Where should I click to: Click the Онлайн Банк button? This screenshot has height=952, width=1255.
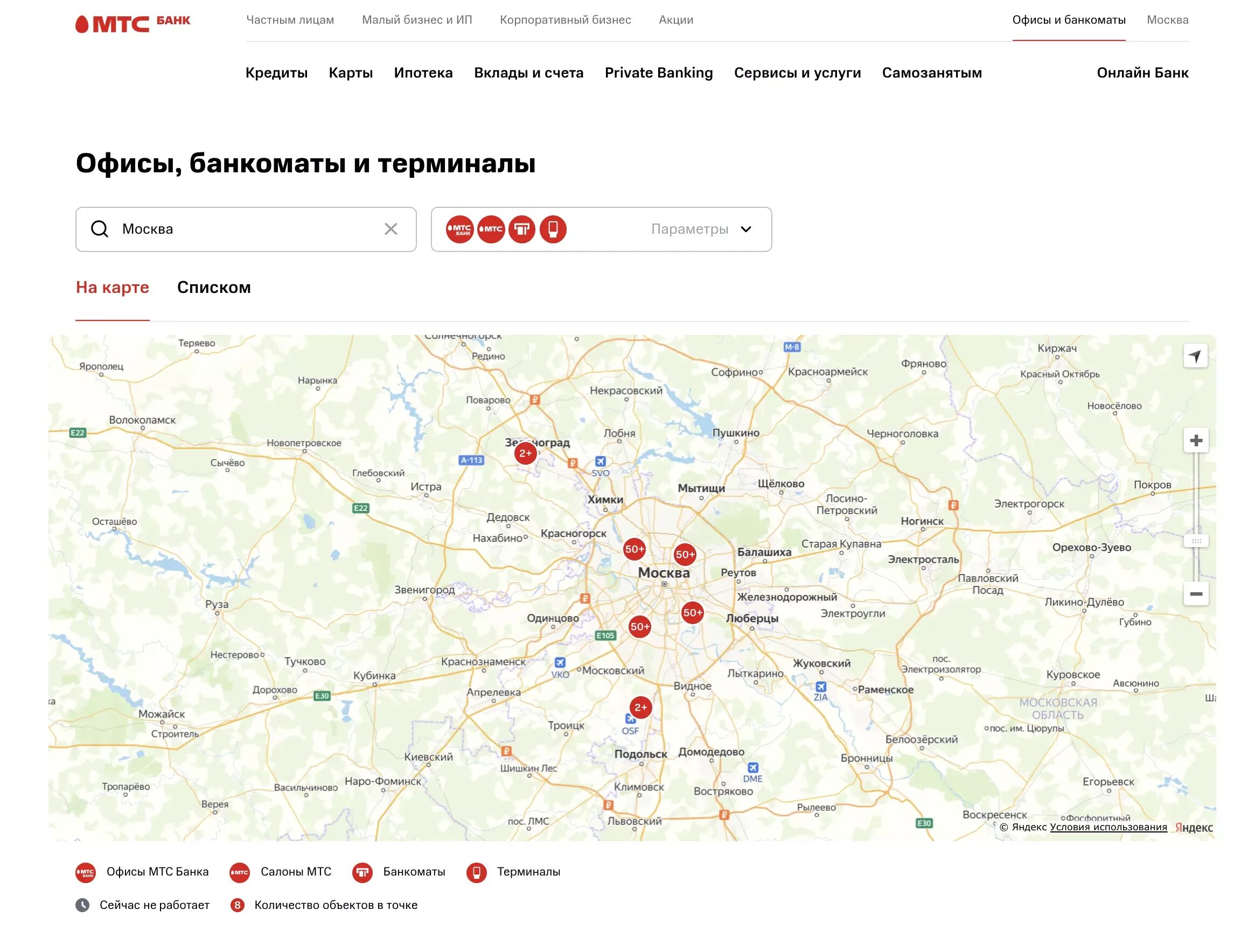(1142, 73)
